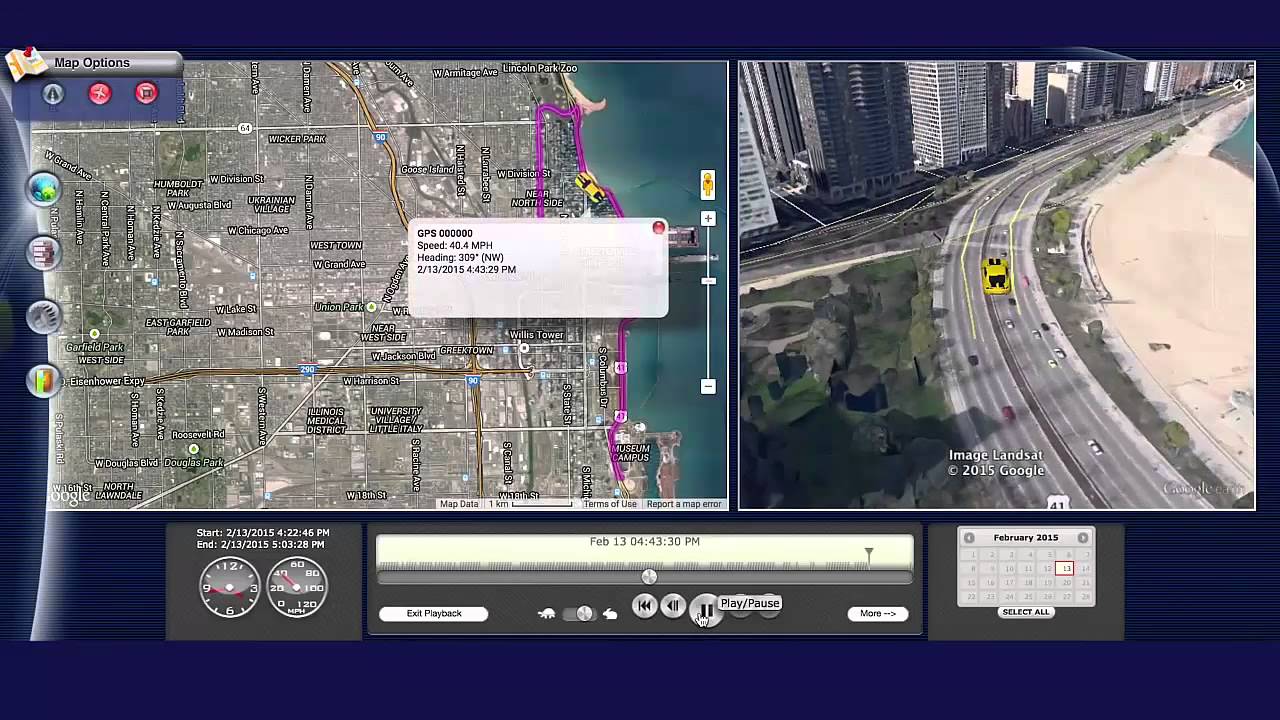
Task: Open the gear settings sidebar button
Action: [44, 317]
